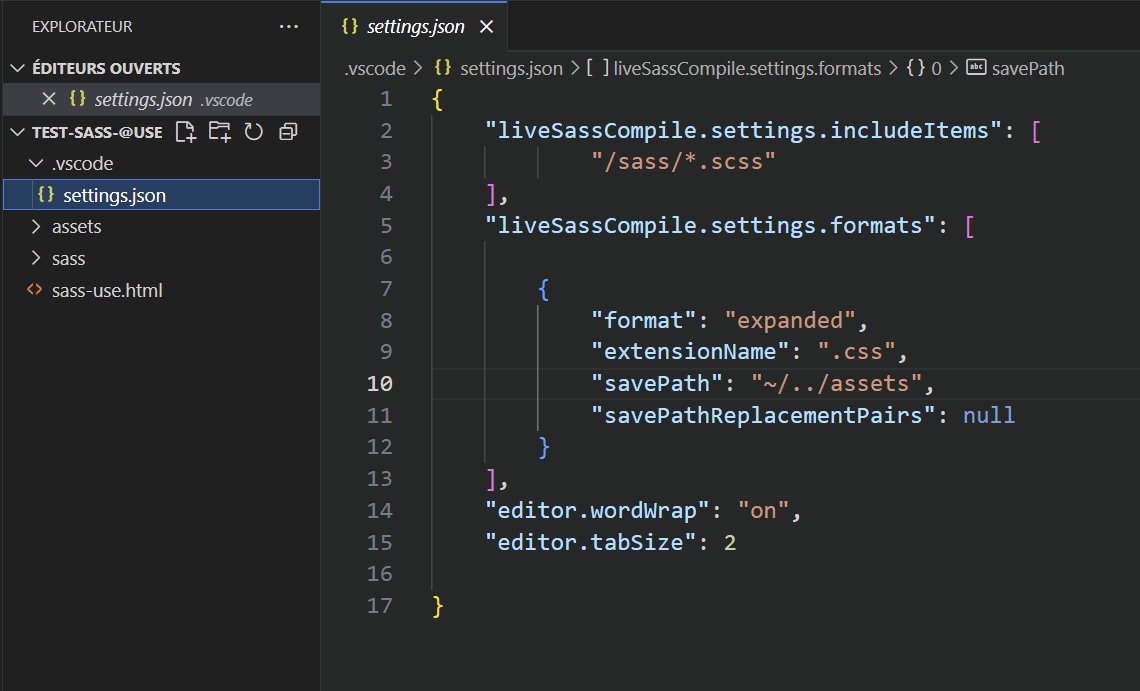Image resolution: width=1140 pixels, height=691 pixels.
Task: Click the 0 index breadcrumb segment
Action: pyautogui.click(x=936, y=68)
